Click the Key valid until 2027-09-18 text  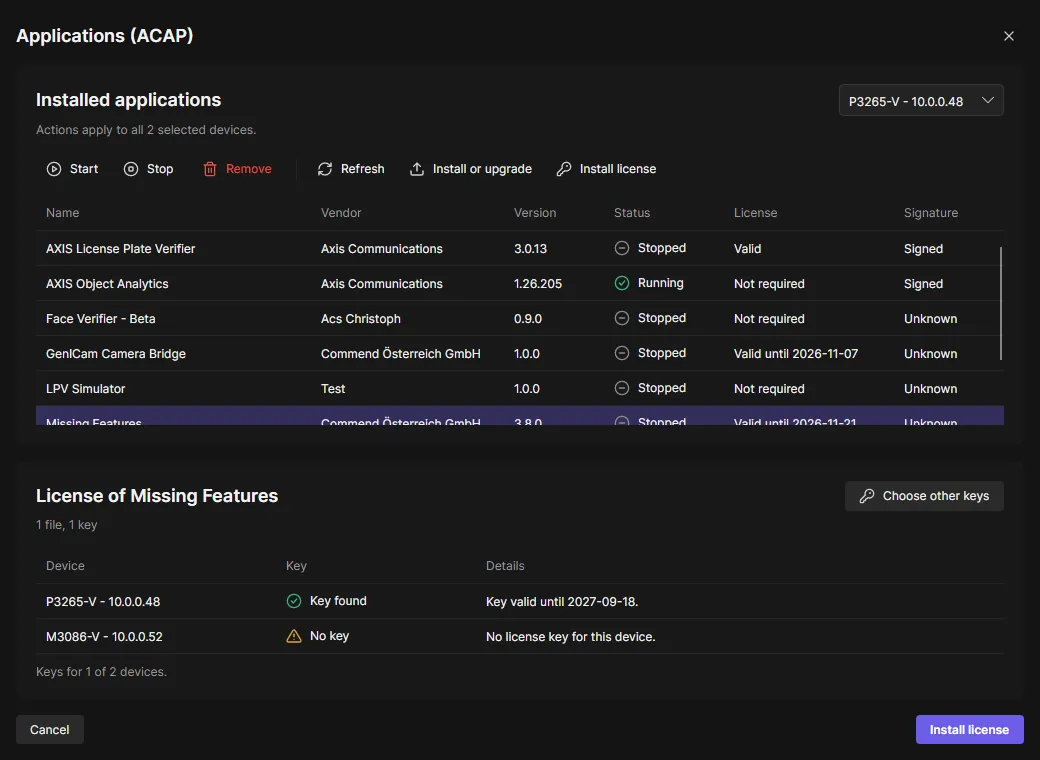pos(562,602)
